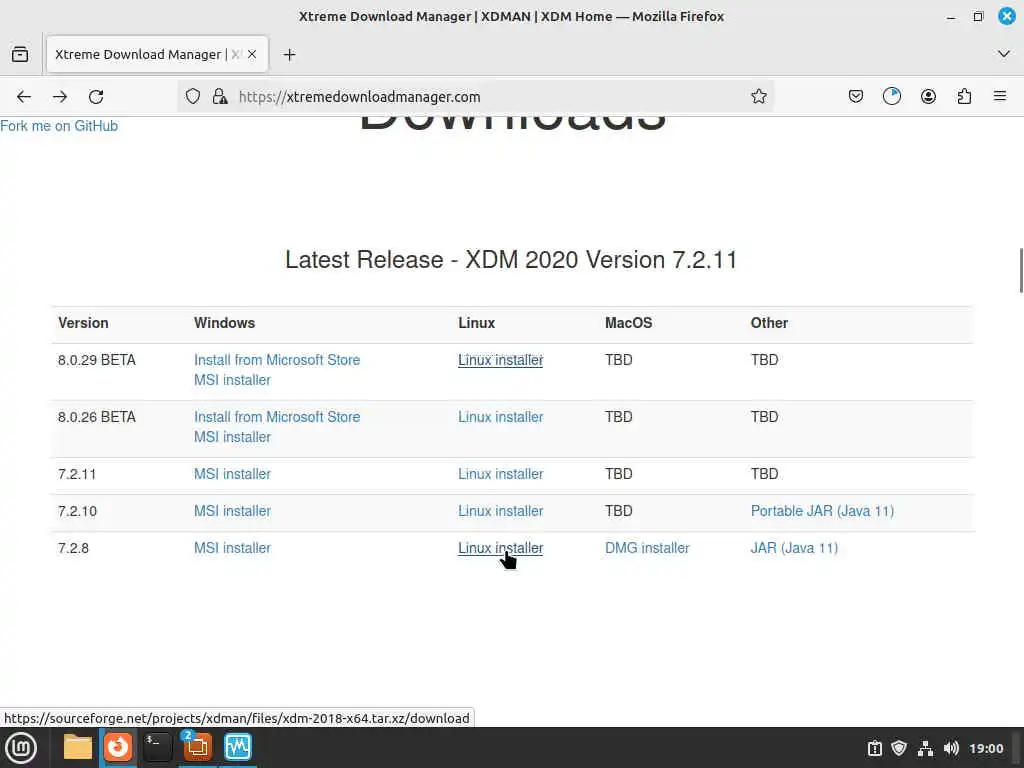Open the volume control tray icon

point(951,748)
